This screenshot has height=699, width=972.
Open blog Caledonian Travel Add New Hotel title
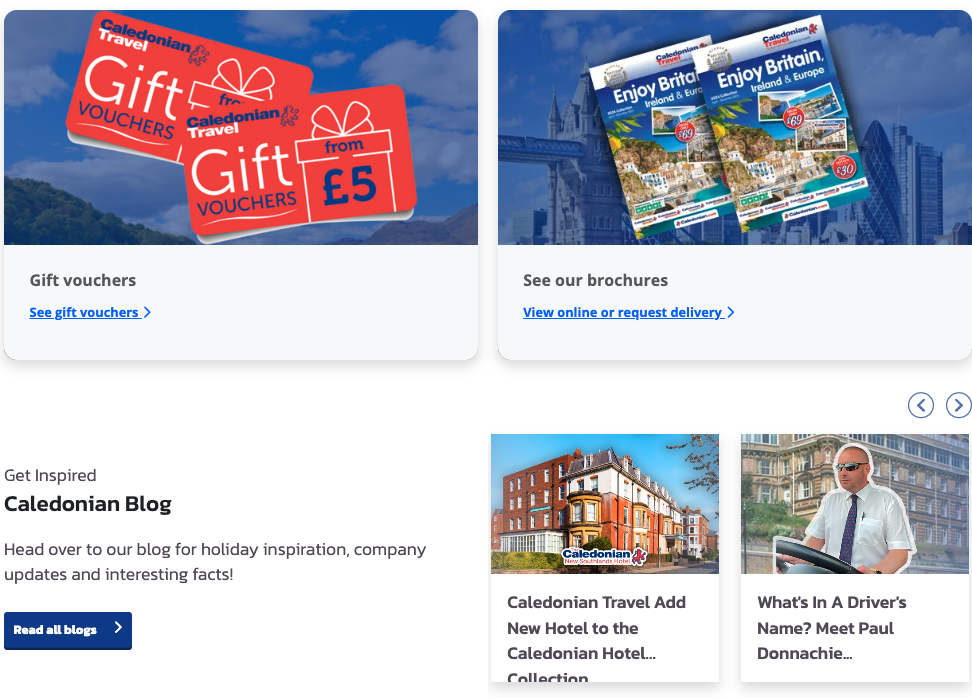click(x=596, y=638)
